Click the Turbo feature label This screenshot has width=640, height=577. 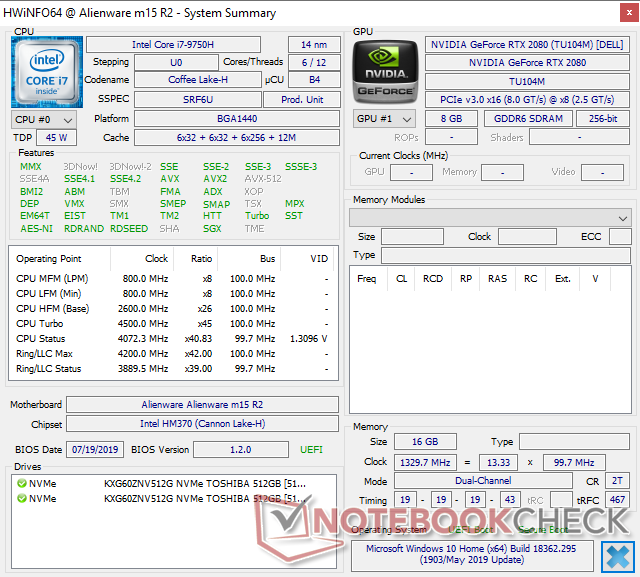tap(257, 215)
